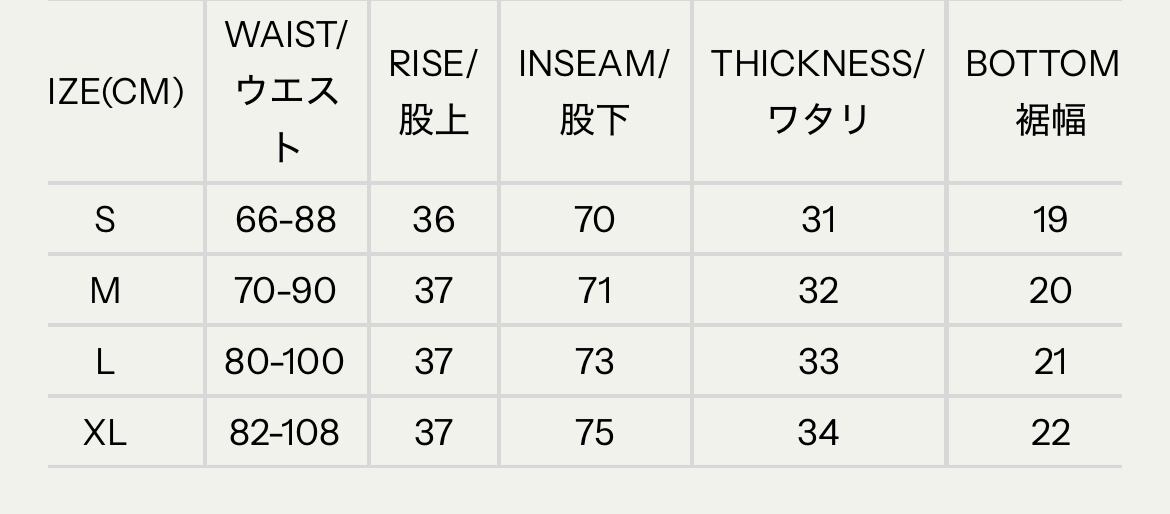1170x514 pixels.
Task: Select the L size row label
Action: (x=105, y=361)
